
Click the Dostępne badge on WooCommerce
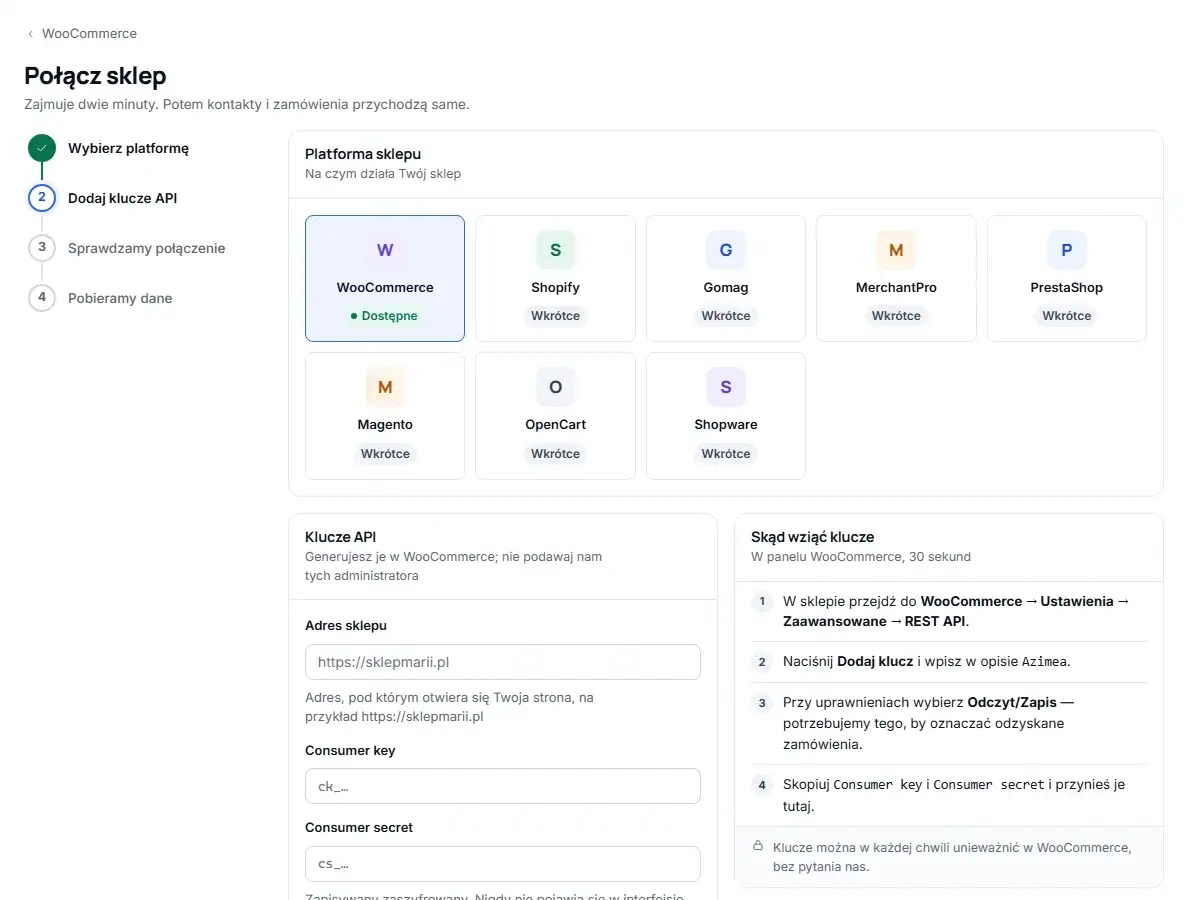point(385,316)
